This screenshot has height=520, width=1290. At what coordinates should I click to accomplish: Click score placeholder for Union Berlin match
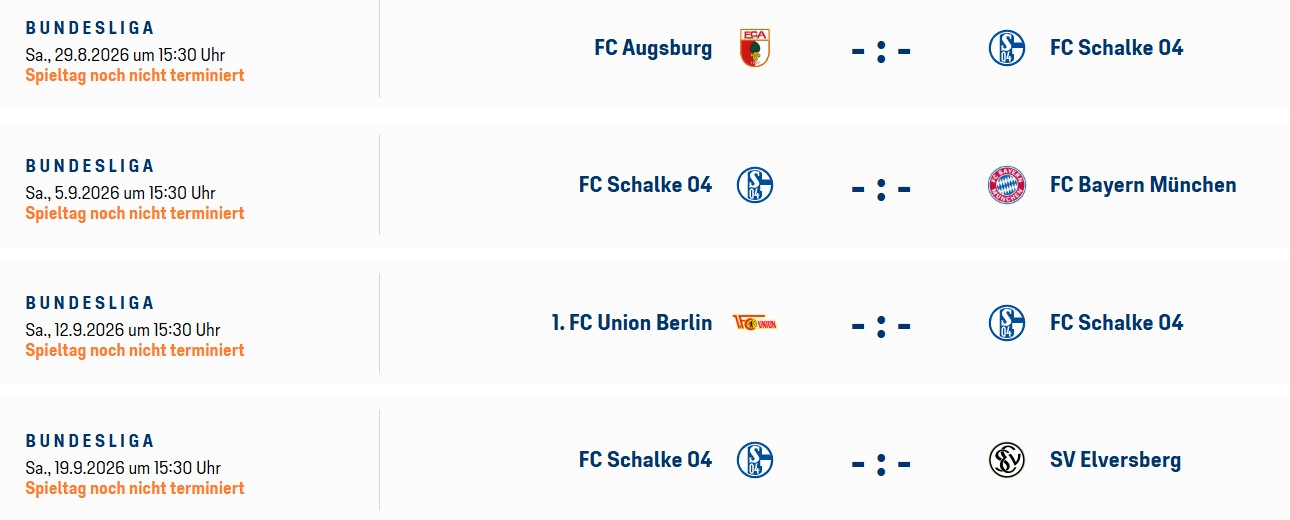[x=881, y=325]
